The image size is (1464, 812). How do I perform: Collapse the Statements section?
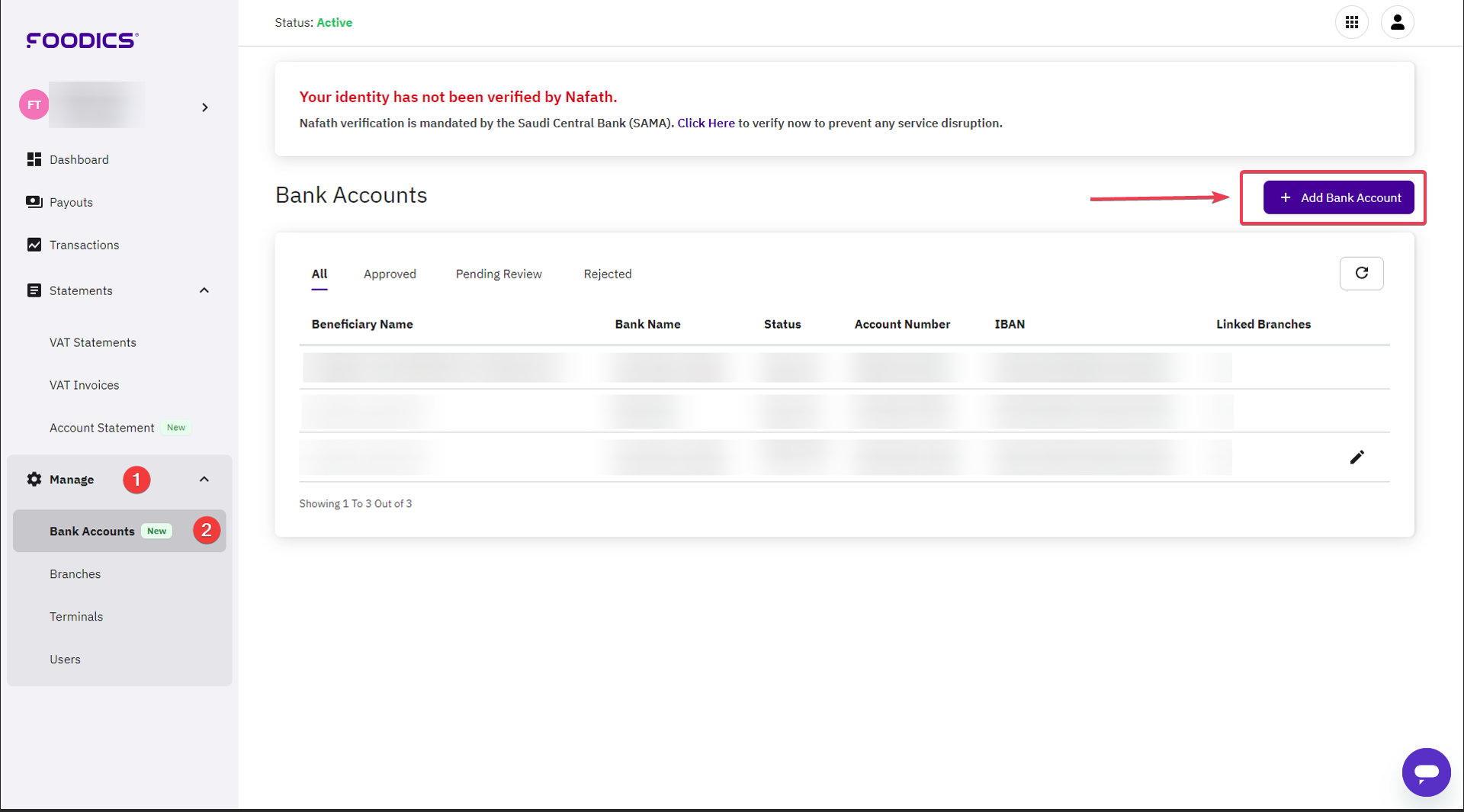coord(204,290)
